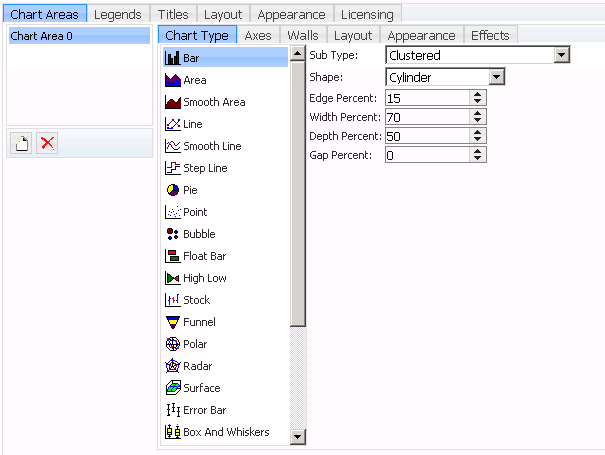Pick the Radar chart type icon
The image size is (605, 455).
click(x=172, y=366)
